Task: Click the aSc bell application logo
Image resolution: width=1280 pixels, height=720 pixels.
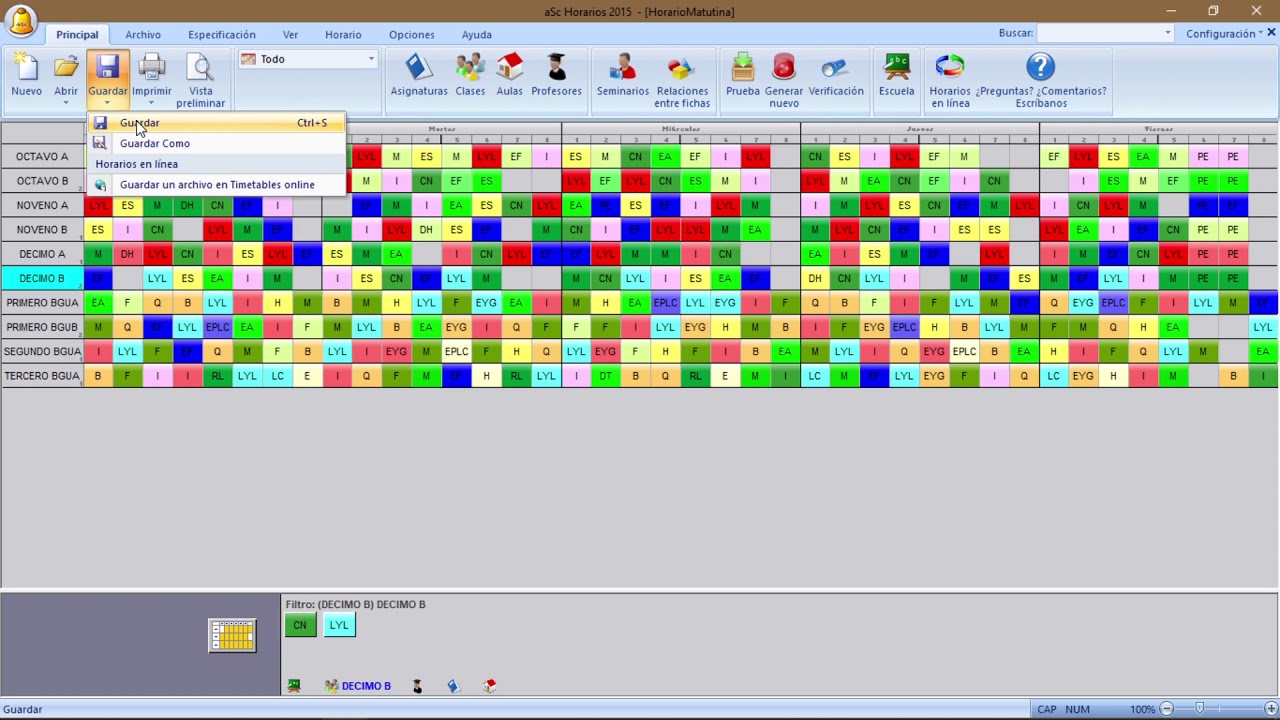Action: tap(19, 21)
